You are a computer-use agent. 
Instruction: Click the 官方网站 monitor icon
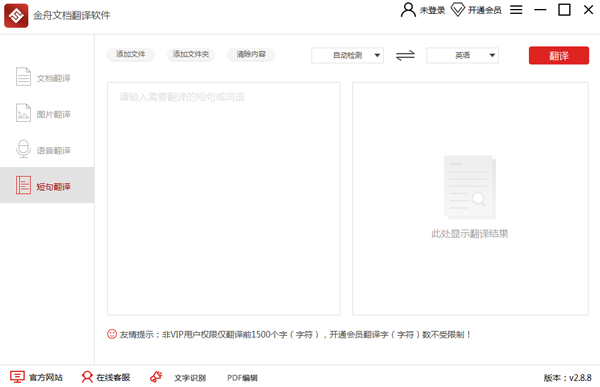pos(17,377)
